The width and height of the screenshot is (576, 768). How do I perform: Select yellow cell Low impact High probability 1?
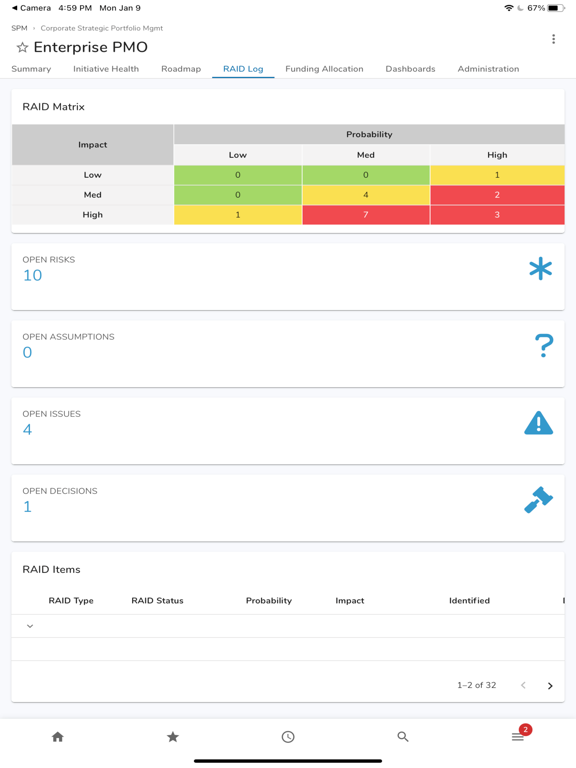pyautogui.click(x=497, y=175)
